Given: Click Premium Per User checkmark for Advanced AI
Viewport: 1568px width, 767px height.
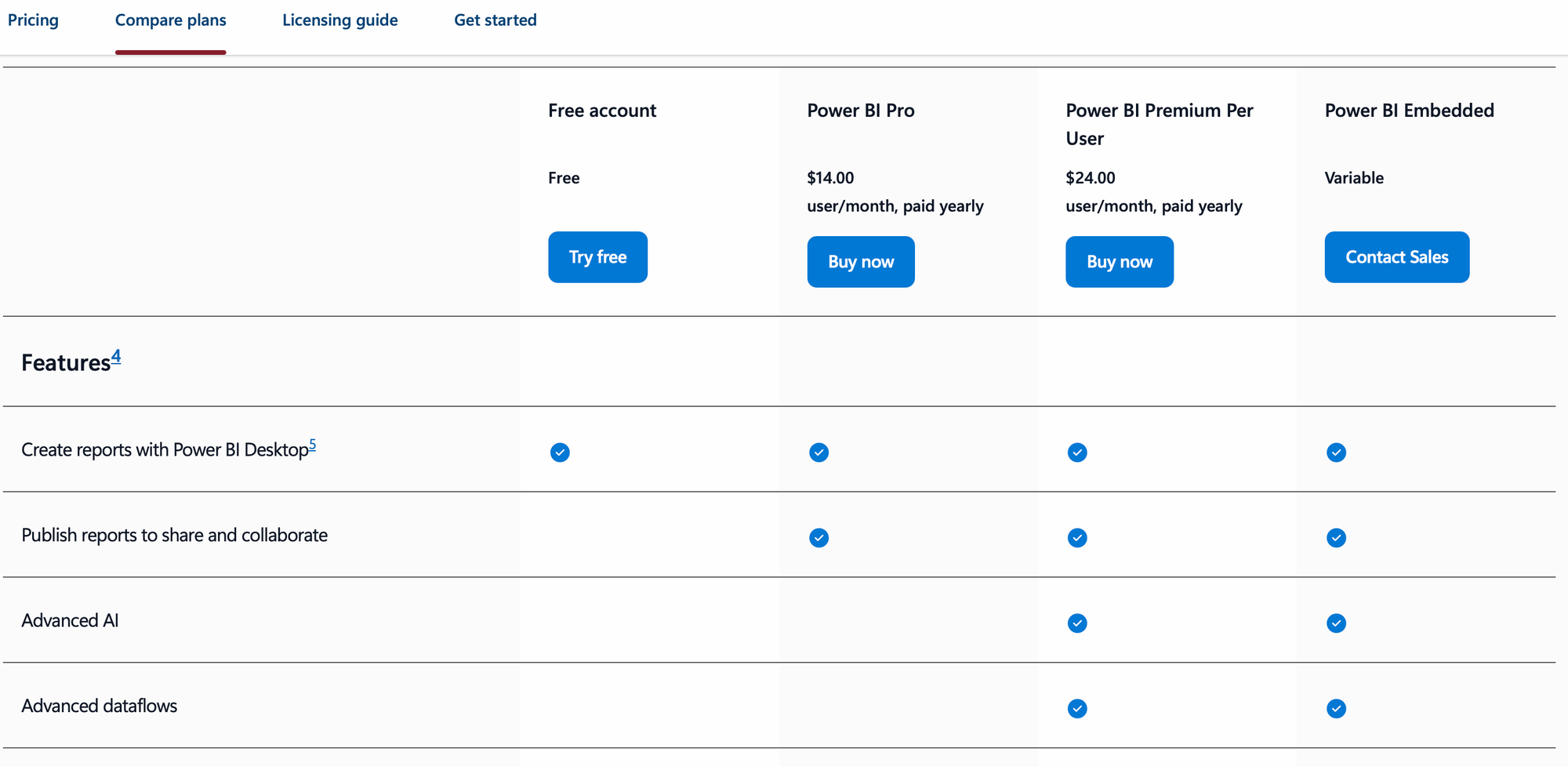Looking at the screenshot, I should click(x=1077, y=623).
